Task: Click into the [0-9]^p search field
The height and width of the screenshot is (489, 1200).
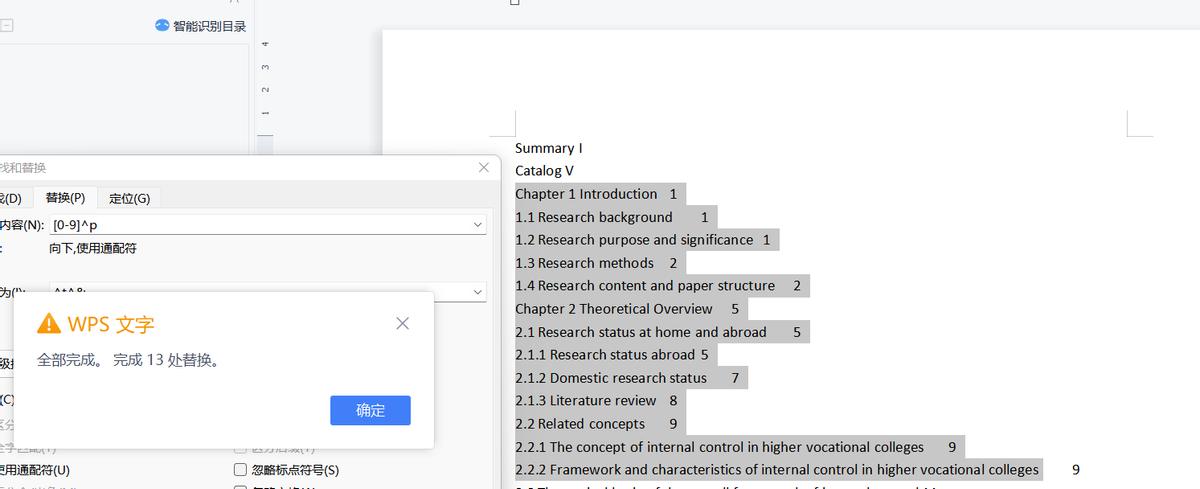Action: point(260,225)
